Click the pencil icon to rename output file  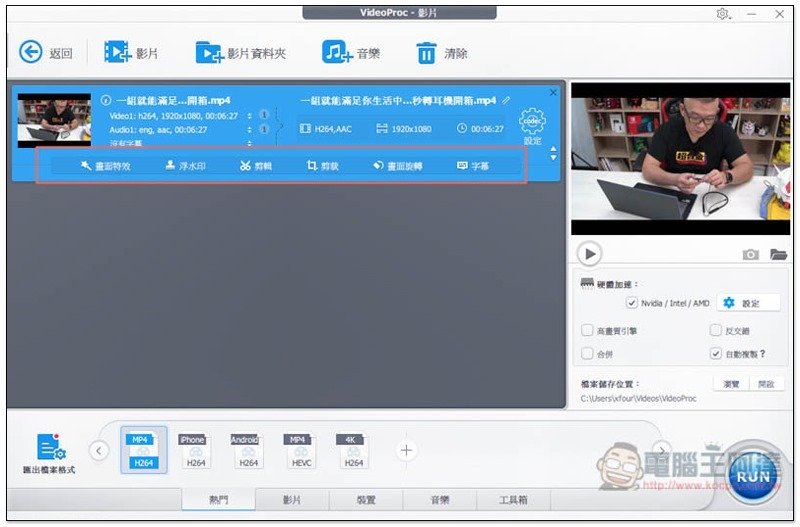[x=506, y=101]
